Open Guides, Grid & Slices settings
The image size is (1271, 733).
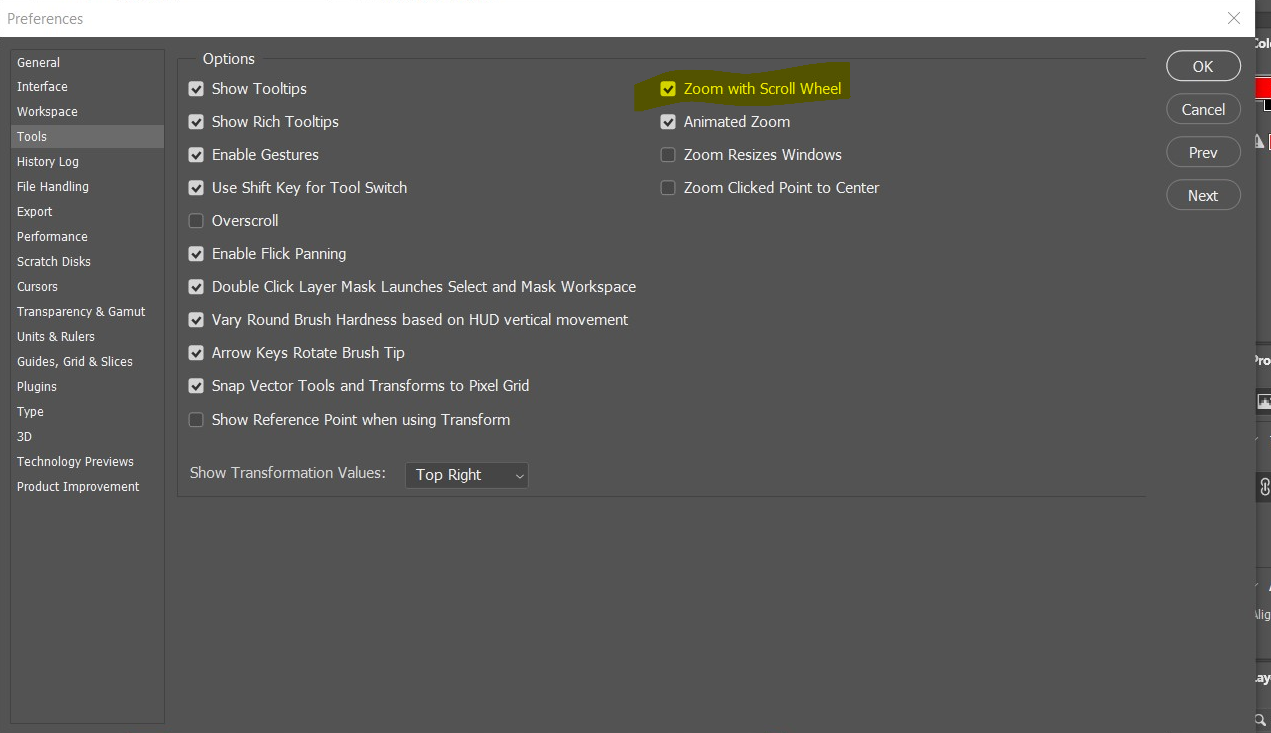73,361
